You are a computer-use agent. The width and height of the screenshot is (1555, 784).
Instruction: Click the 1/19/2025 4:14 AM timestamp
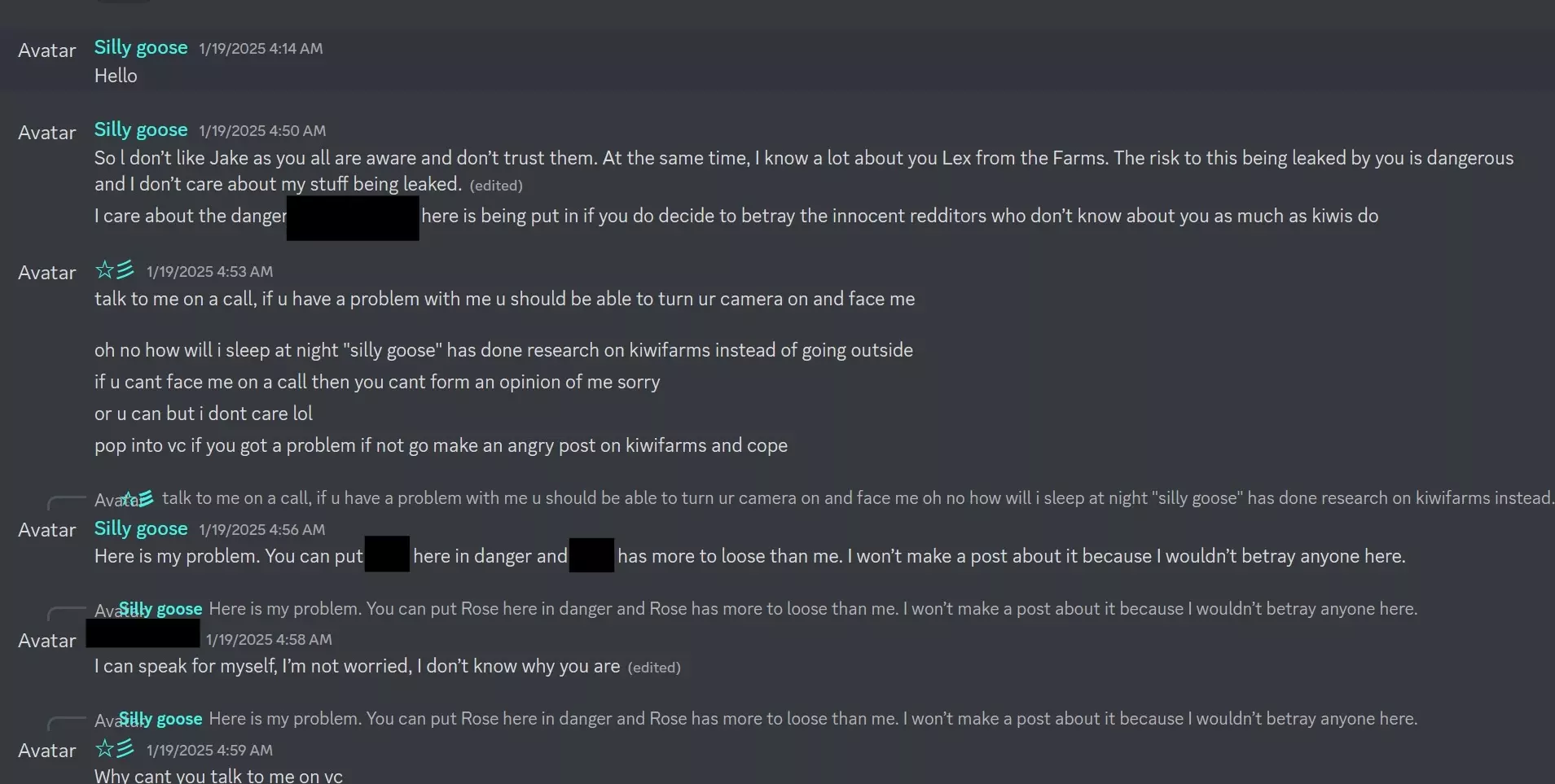pyautogui.click(x=261, y=49)
